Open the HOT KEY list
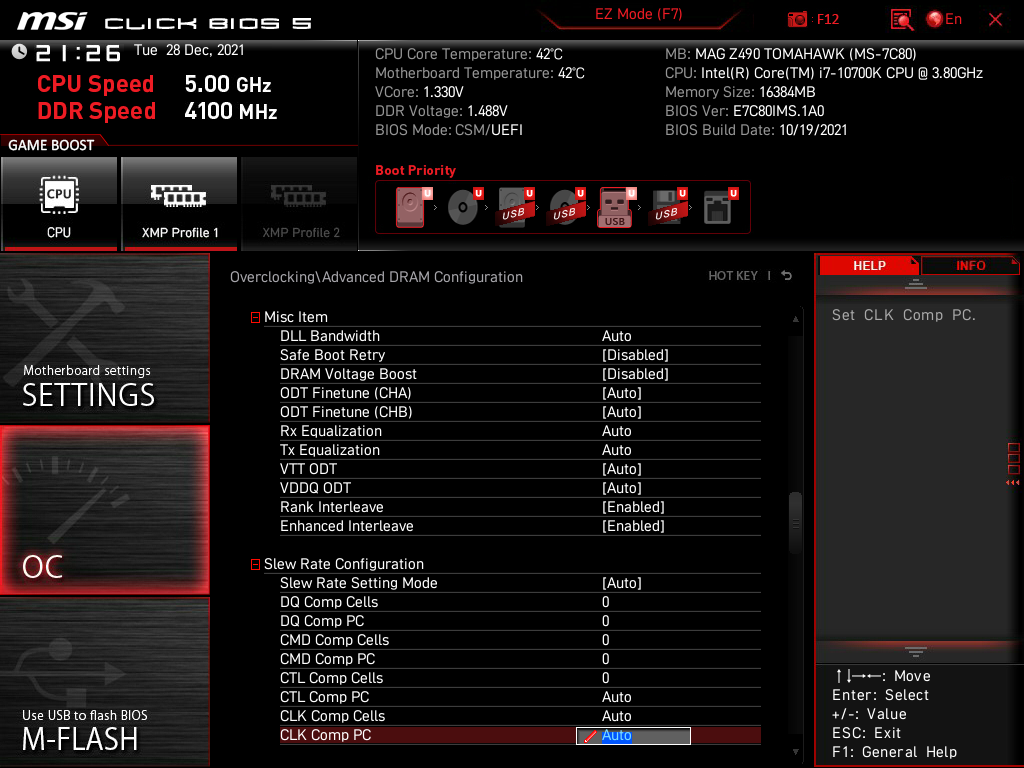This screenshot has height=768, width=1024. [x=733, y=276]
